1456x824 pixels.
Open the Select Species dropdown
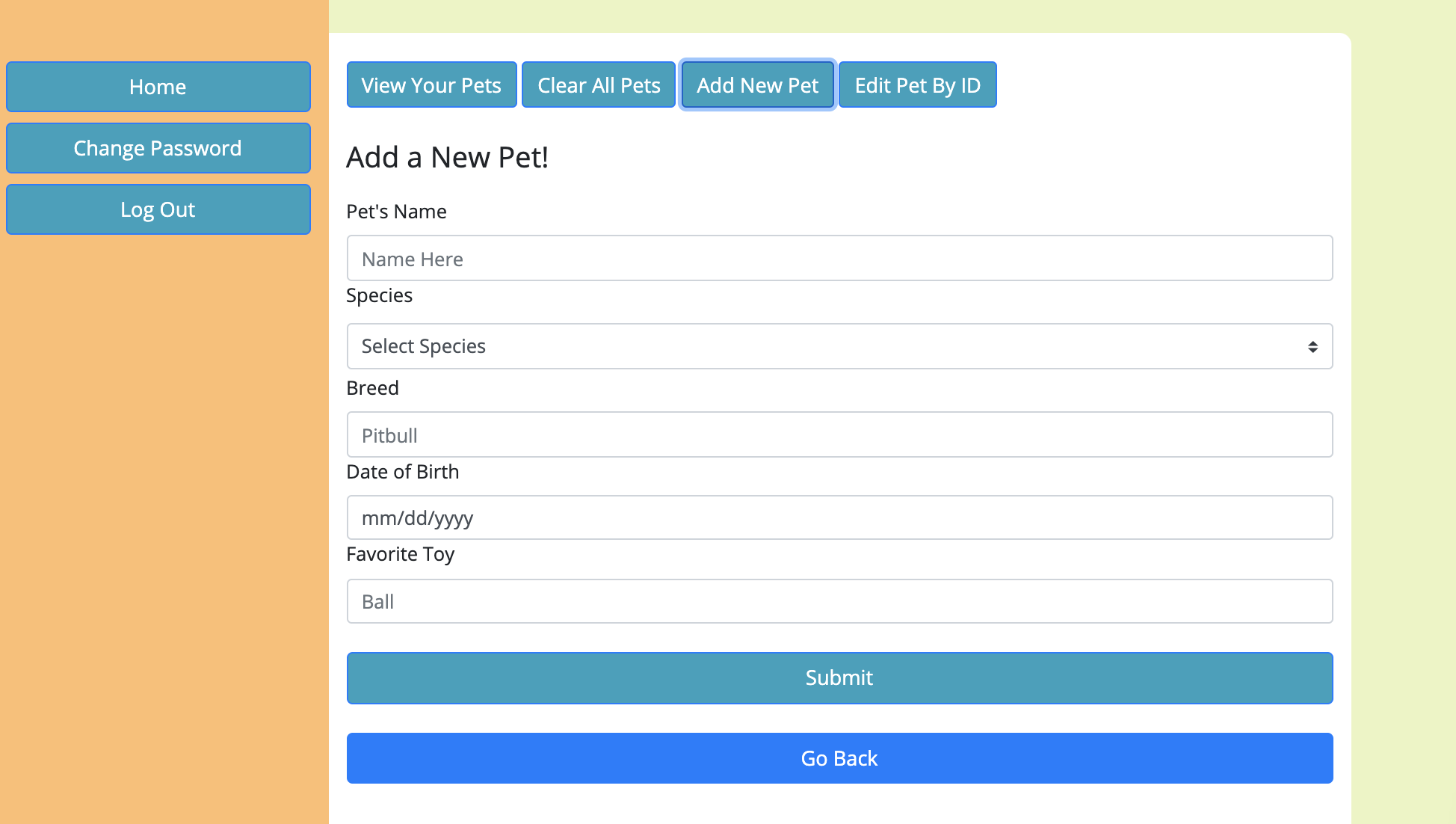point(839,346)
